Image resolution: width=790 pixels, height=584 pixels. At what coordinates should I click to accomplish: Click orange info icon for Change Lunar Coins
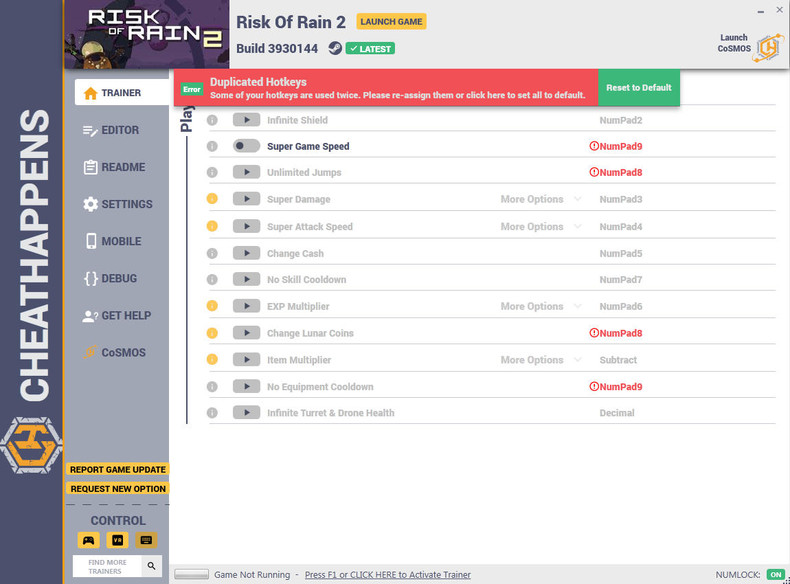(x=212, y=333)
